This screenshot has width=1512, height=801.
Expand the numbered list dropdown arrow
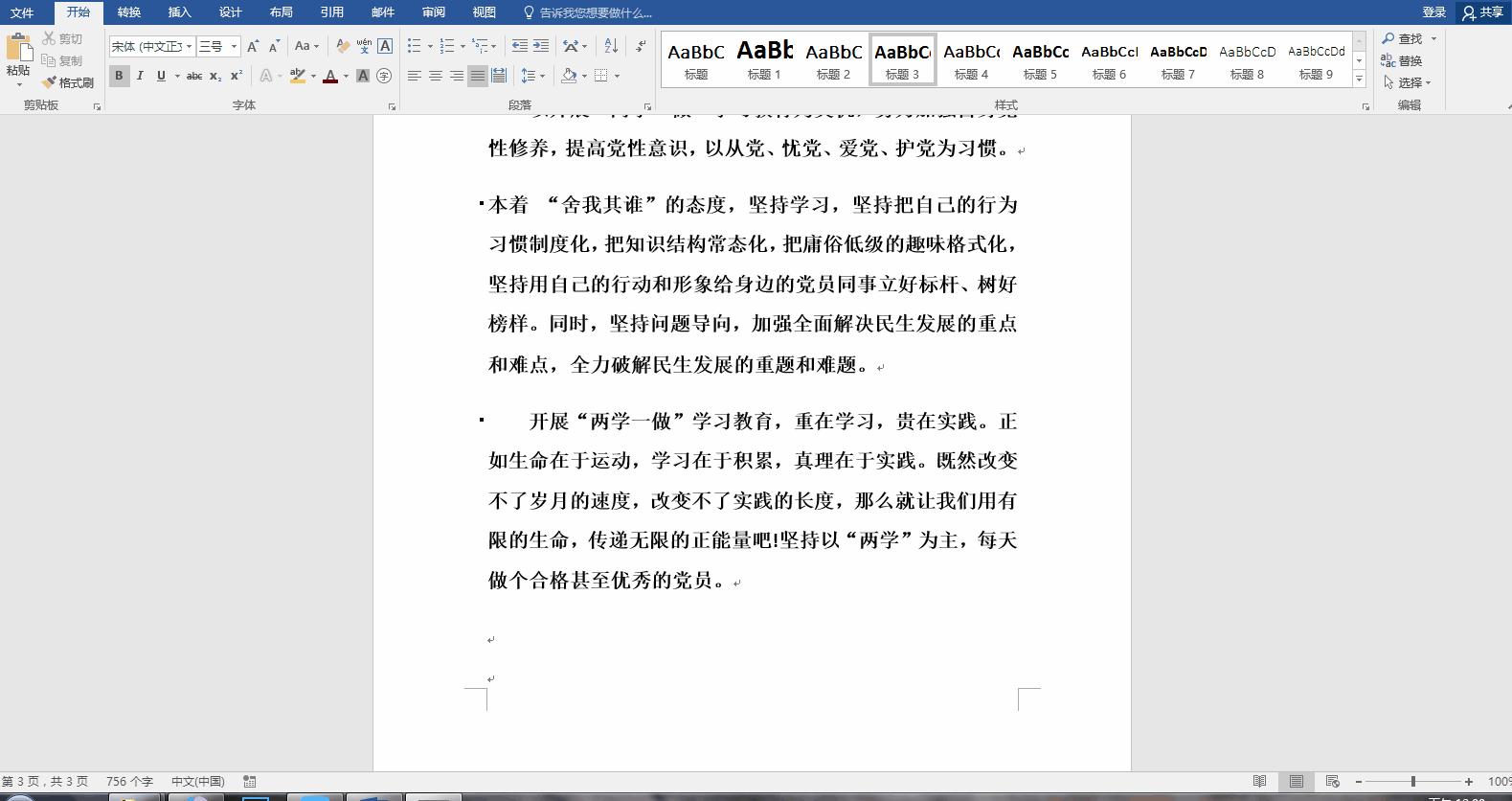[463, 46]
